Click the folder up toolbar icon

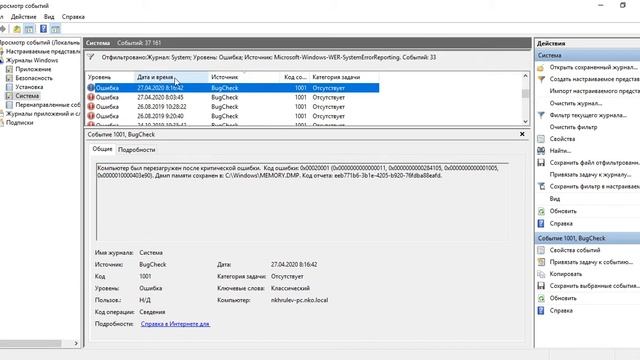pos(17,29)
